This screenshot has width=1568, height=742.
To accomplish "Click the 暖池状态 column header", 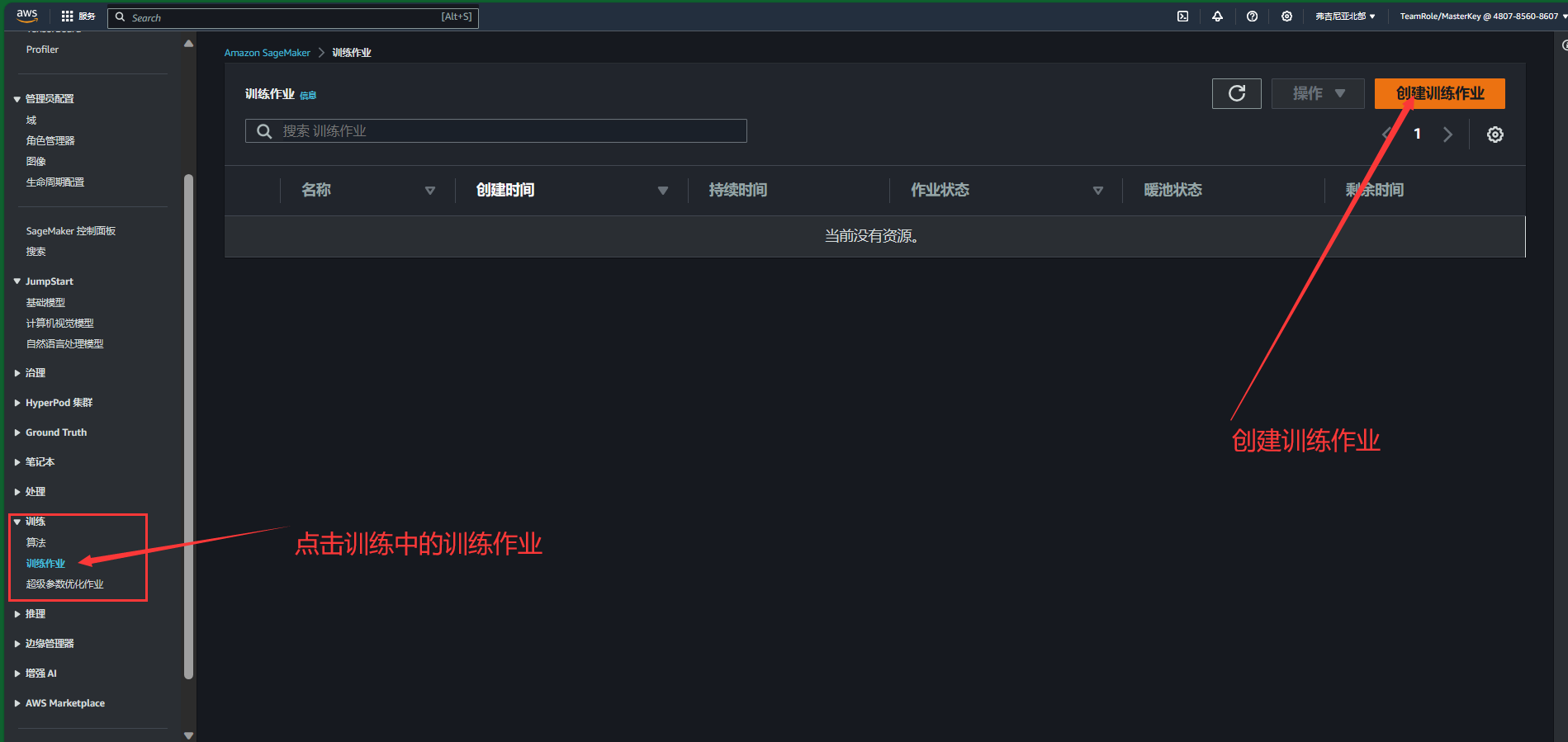I will coord(1172,191).
